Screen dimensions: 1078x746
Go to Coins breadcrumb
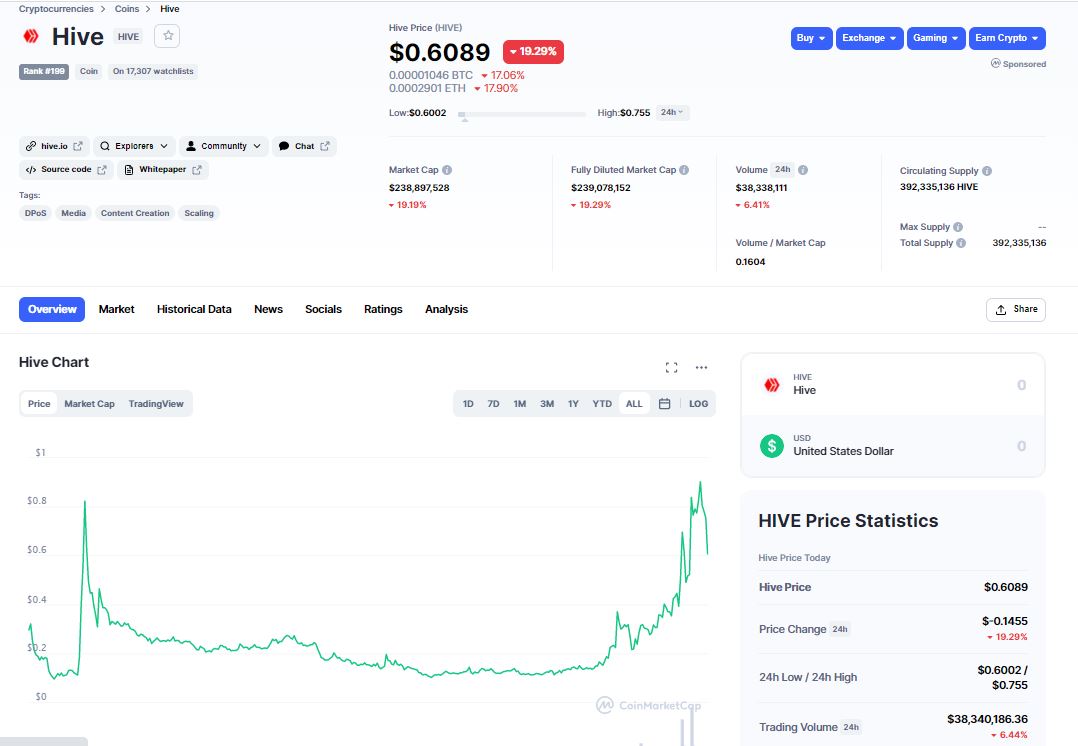(x=126, y=9)
